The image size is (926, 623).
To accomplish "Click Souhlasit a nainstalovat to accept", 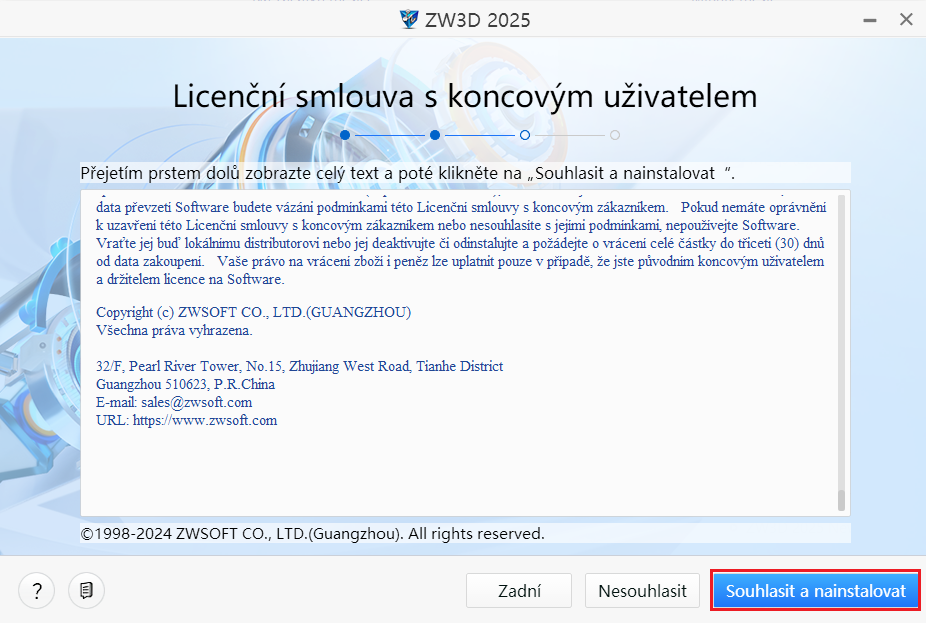I will [814, 590].
